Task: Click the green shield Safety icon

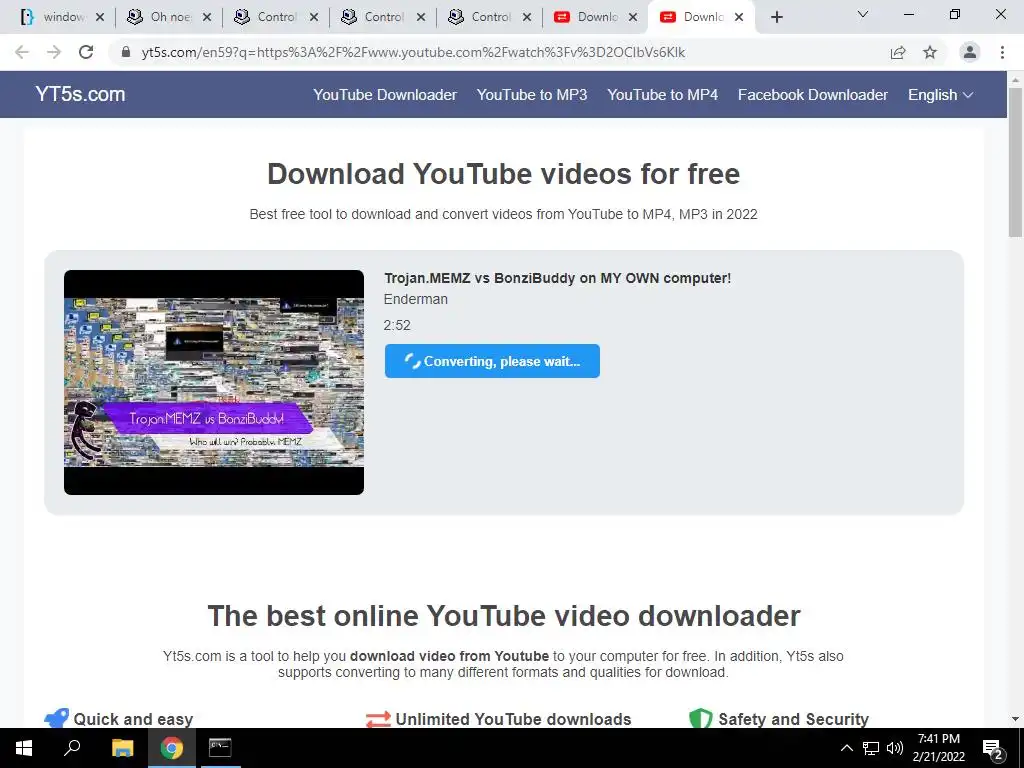Action: [700, 718]
